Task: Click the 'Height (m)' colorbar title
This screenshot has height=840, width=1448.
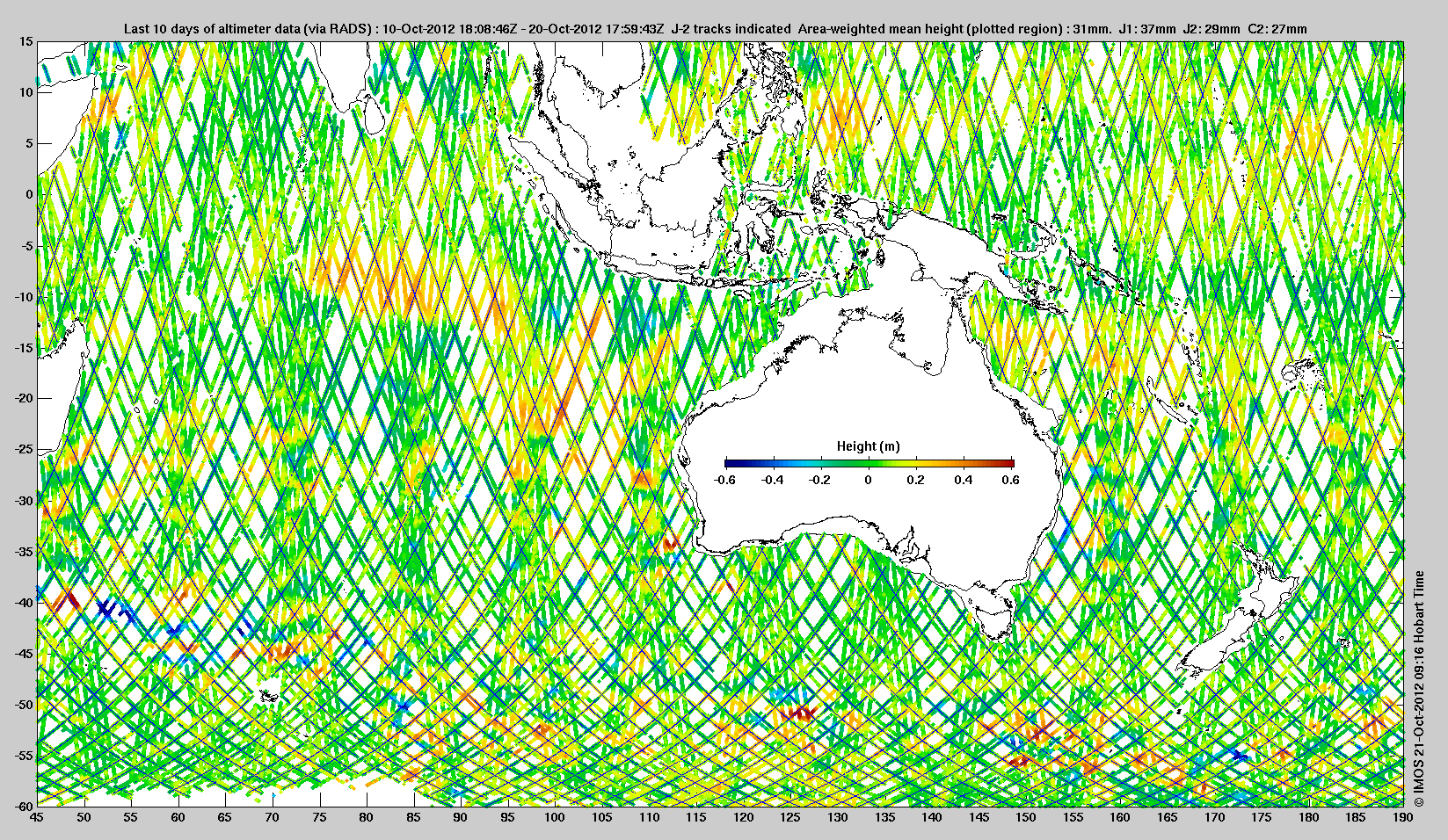Action: tap(868, 446)
